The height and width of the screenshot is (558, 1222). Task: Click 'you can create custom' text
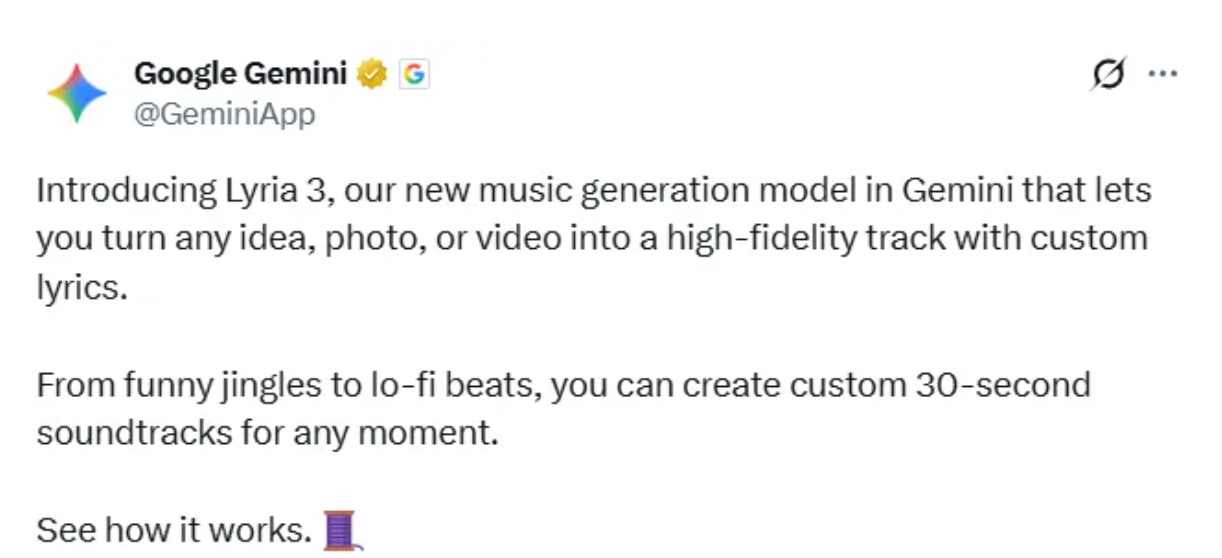pyautogui.click(x=722, y=385)
